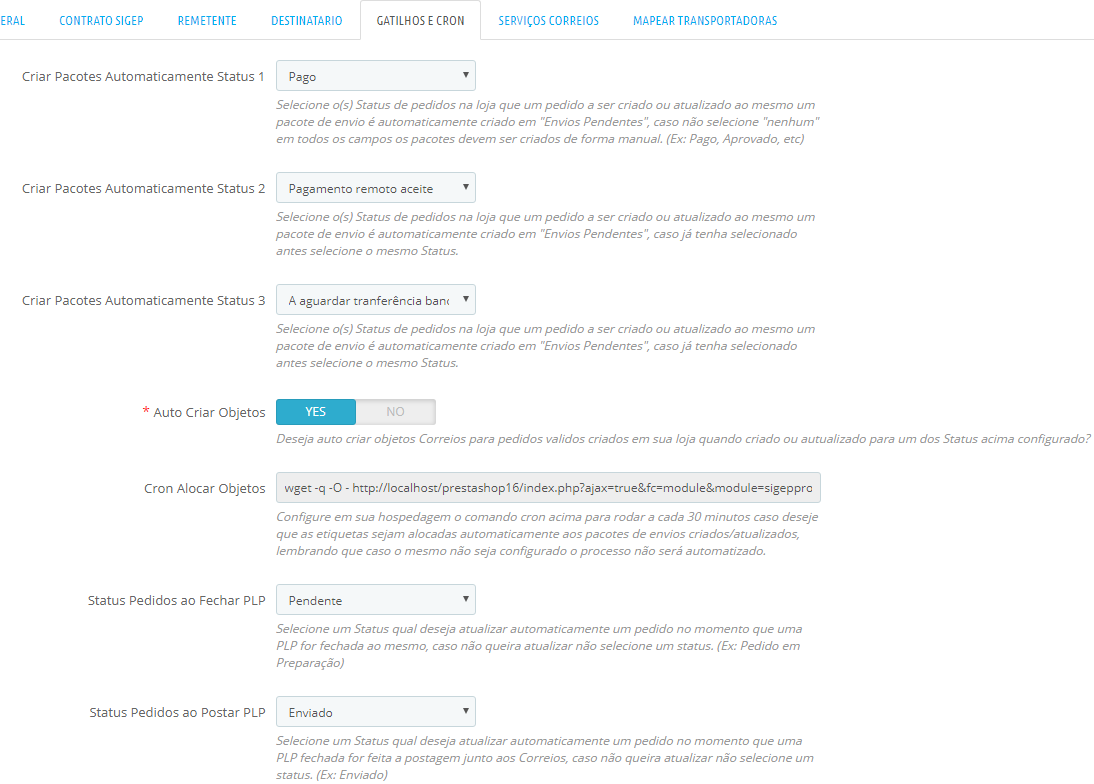Select the Gatilhos e Cron tab
The height and width of the screenshot is (784, 1094).
point(420,20)
